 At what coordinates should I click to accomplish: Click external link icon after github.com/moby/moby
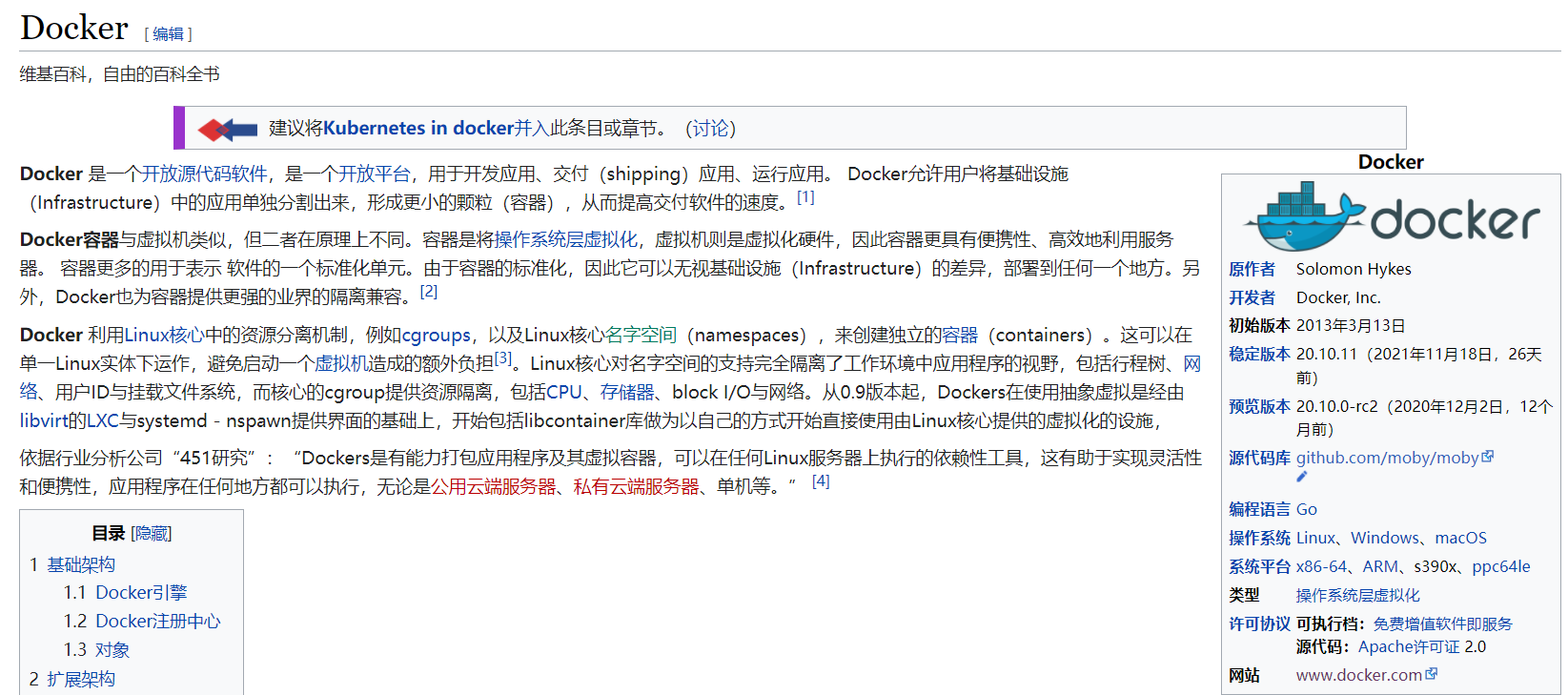pos(1488,457)
